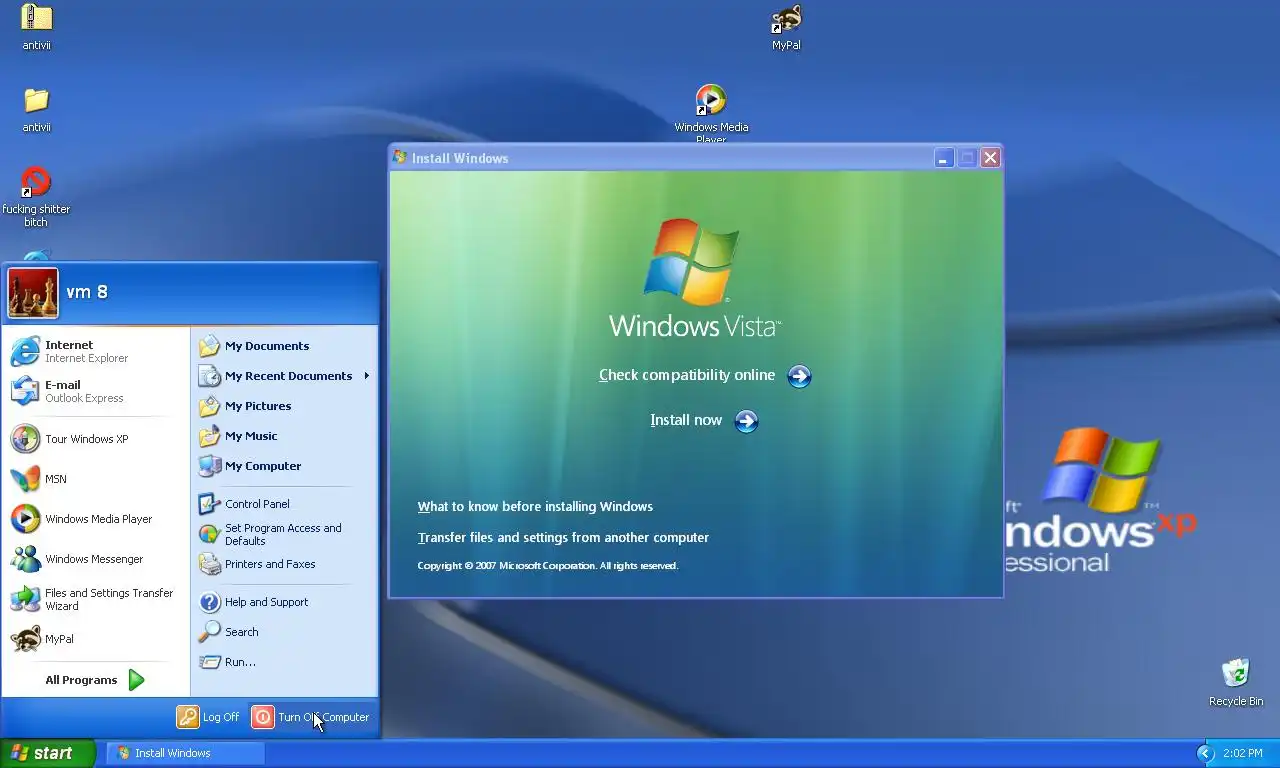Screen dimensions: 1280x768
Task: Click the vm 8 user picture
Action: coord(33,293)
